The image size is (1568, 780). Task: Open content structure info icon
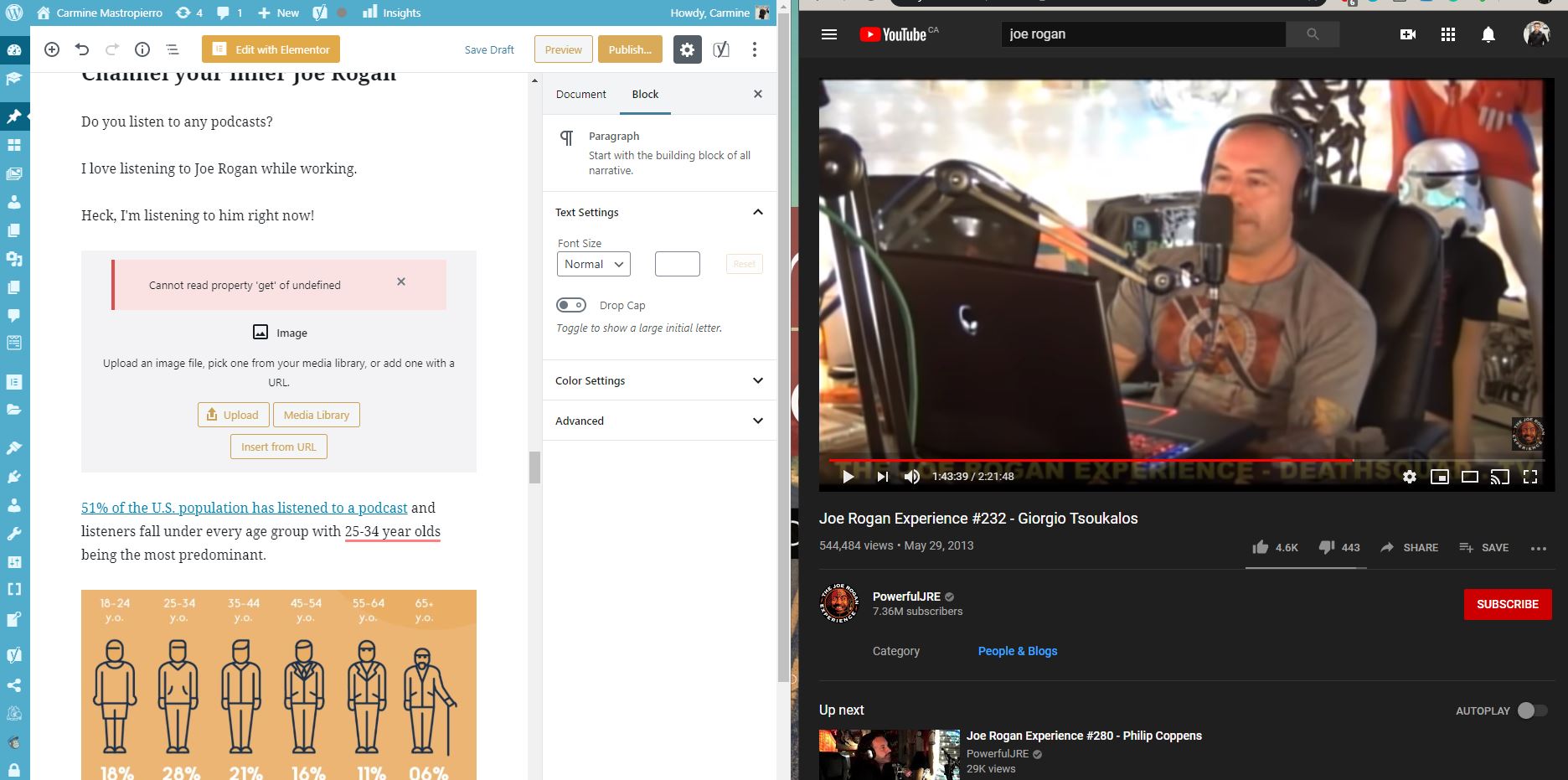coord(142,49)
